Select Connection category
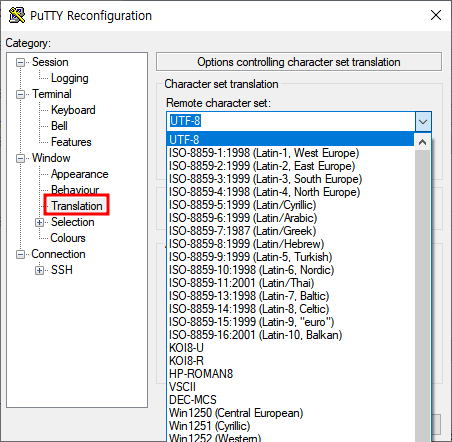 [x=58, y=254]
